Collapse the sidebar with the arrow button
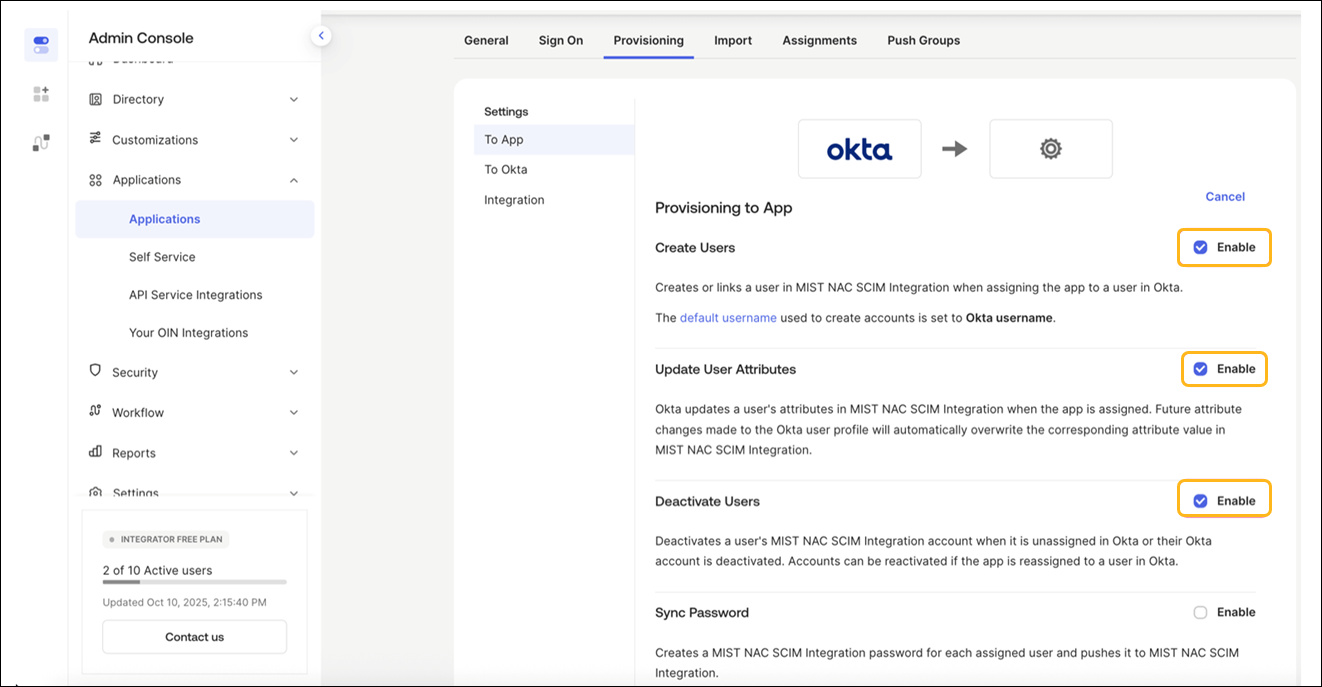Viewport: 1322px width, 687px height. click(321, 36)
